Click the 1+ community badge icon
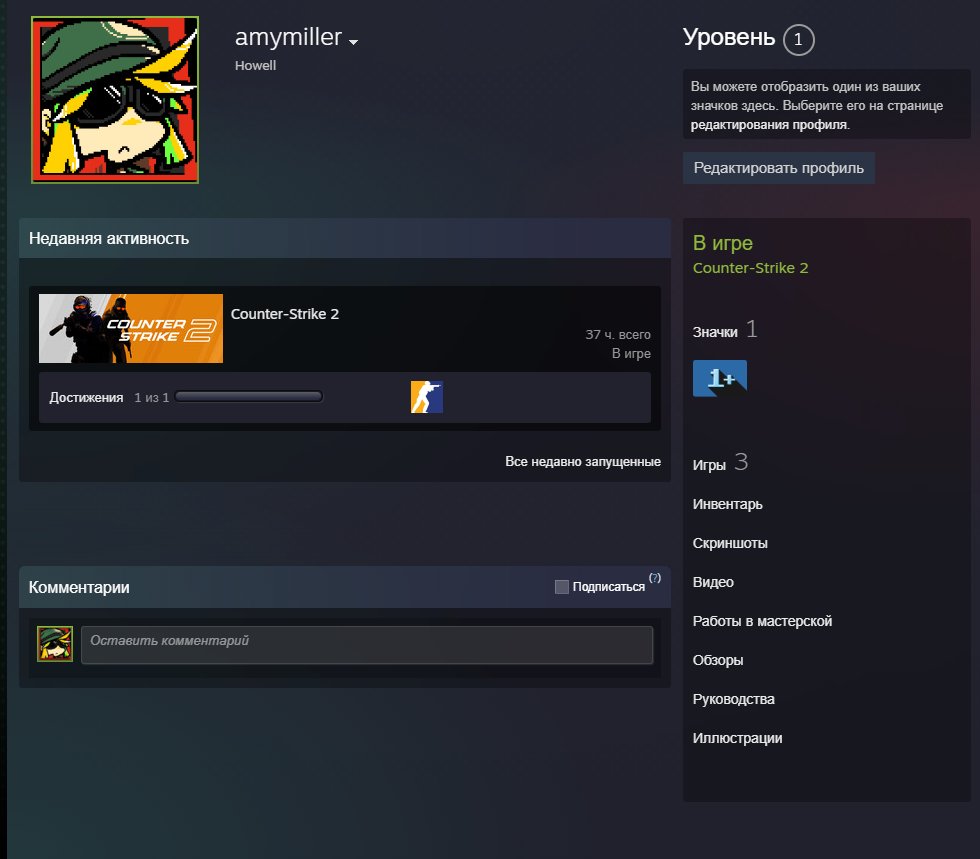 point(719,378)
